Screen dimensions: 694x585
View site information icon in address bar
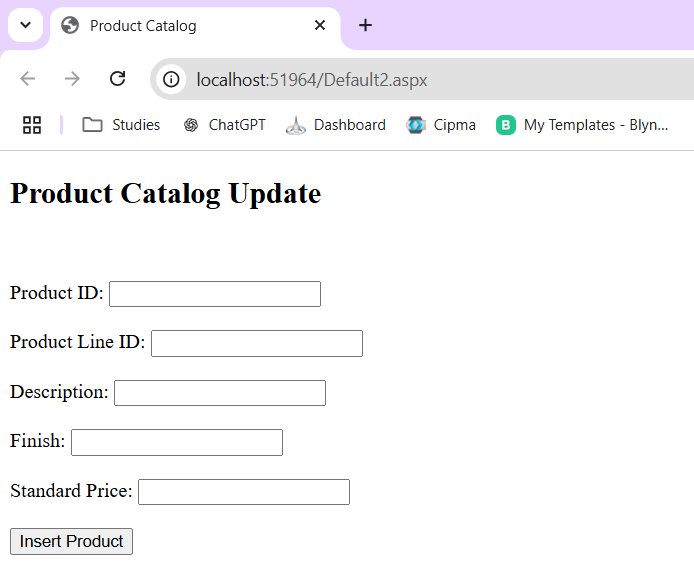click(171, 80)
